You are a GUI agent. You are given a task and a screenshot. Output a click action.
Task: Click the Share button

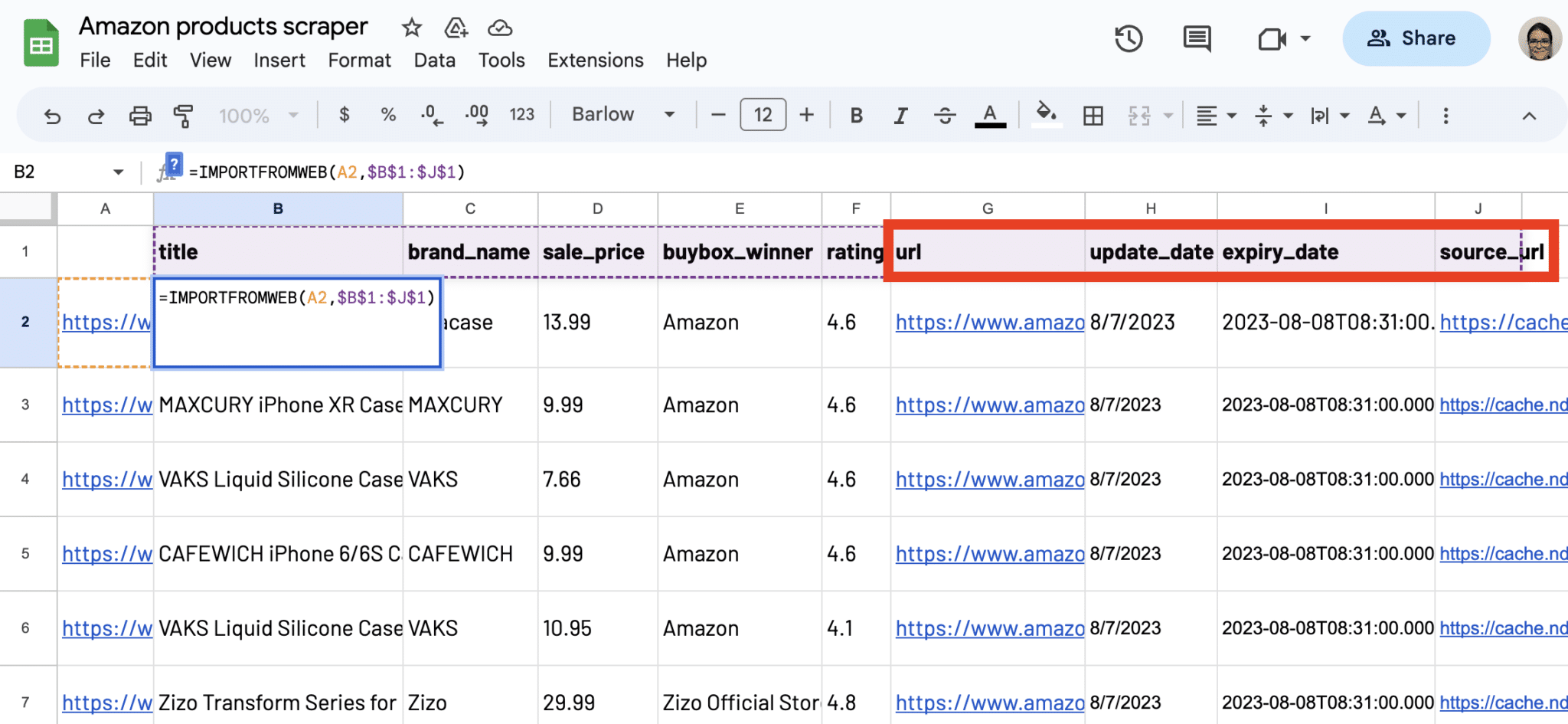pyautogui.click(x=1416, y=38)
